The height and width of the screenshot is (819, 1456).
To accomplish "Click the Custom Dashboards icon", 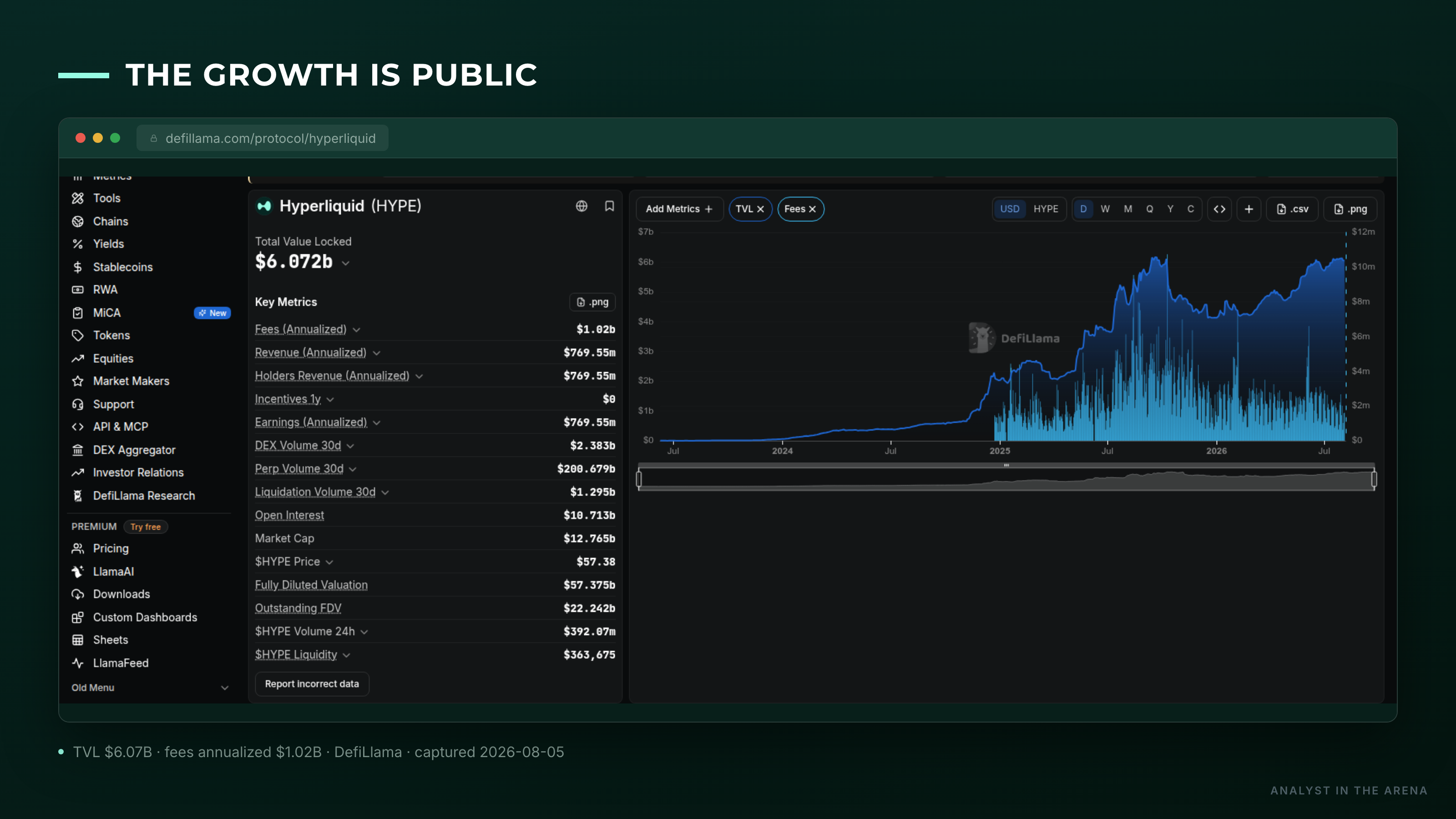I will [78, 617].
